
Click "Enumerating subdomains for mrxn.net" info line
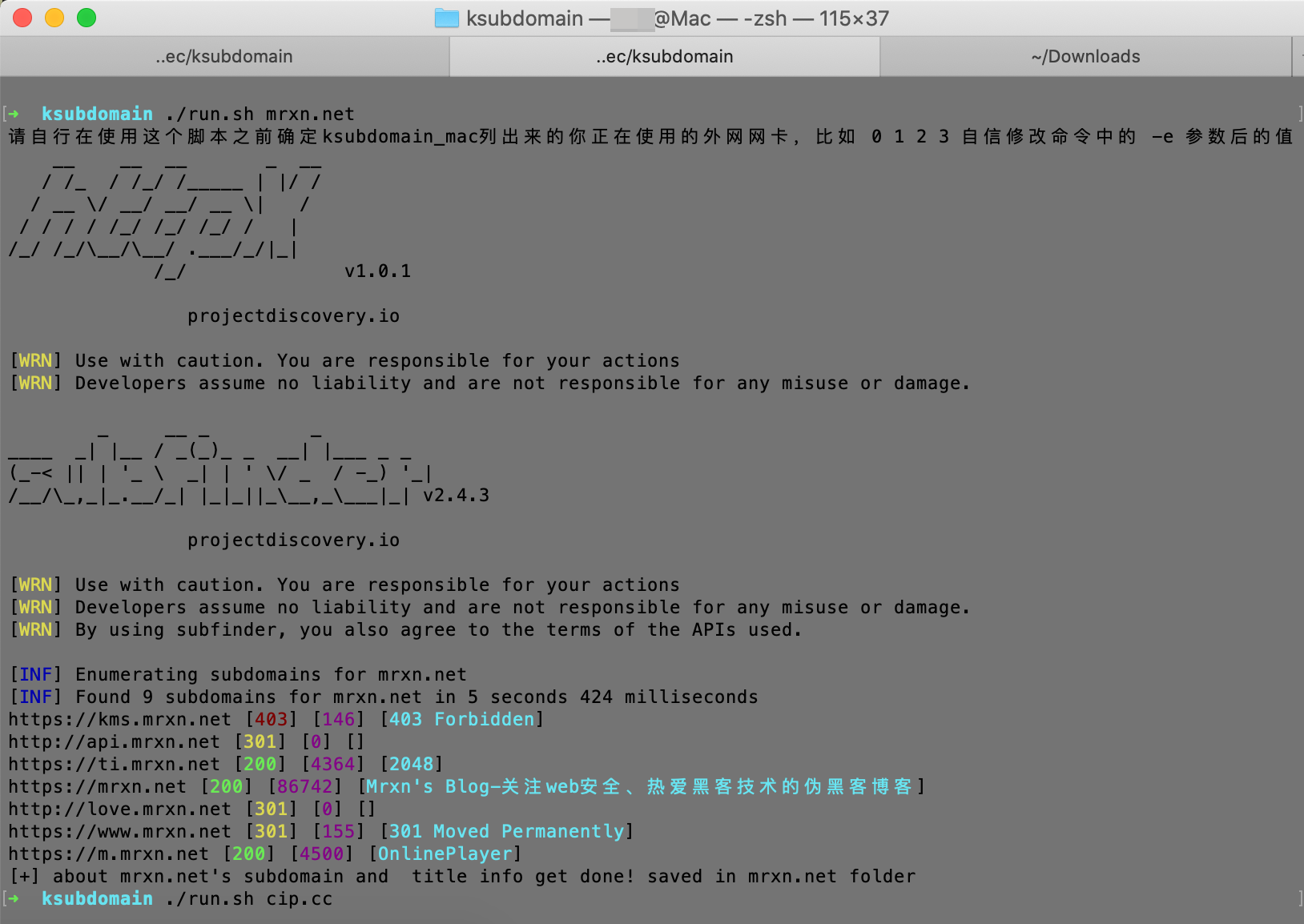pyautogui.click(x=238, y=675)
